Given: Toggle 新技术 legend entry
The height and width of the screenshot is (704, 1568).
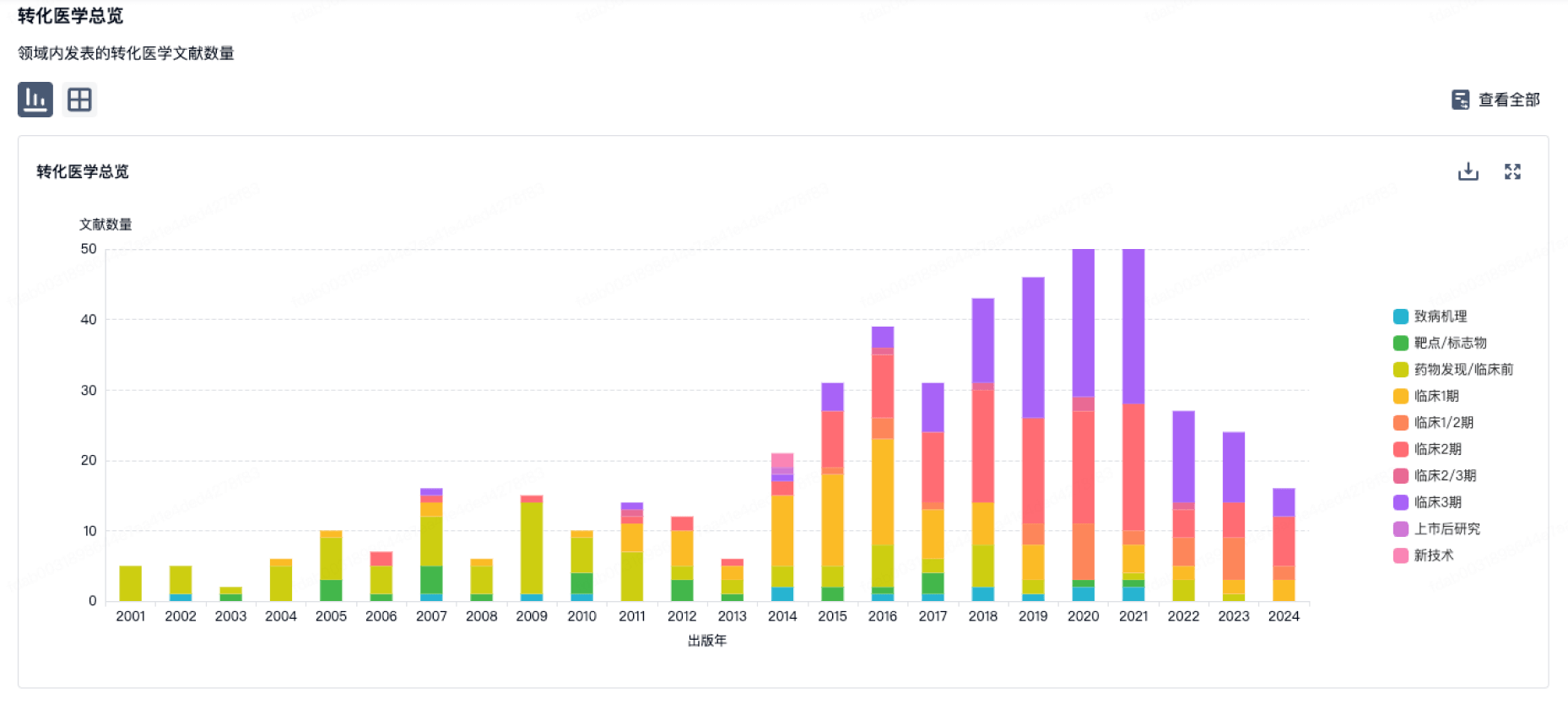Looking at the screenshot, I should [x=1433, y=555].
